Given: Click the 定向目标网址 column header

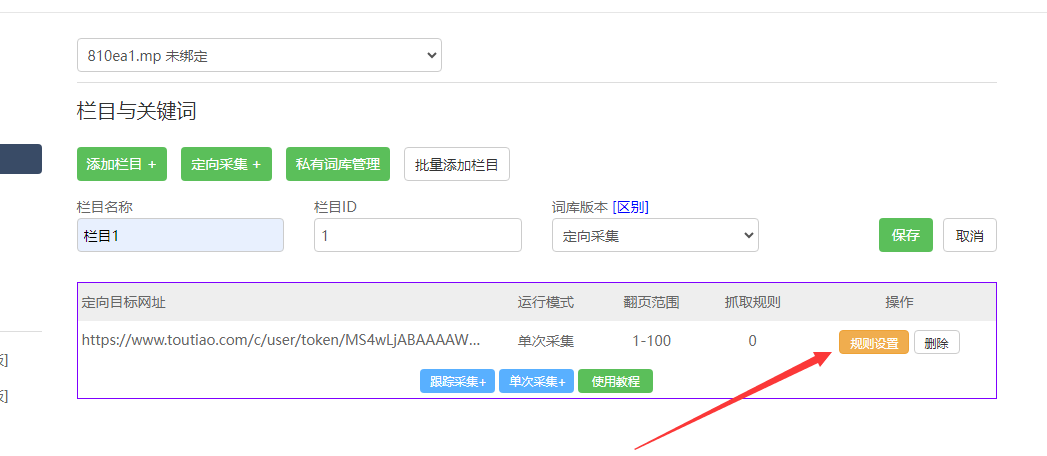Looking at the screenshot, I should pyautogui.click(x=131, y=302).
